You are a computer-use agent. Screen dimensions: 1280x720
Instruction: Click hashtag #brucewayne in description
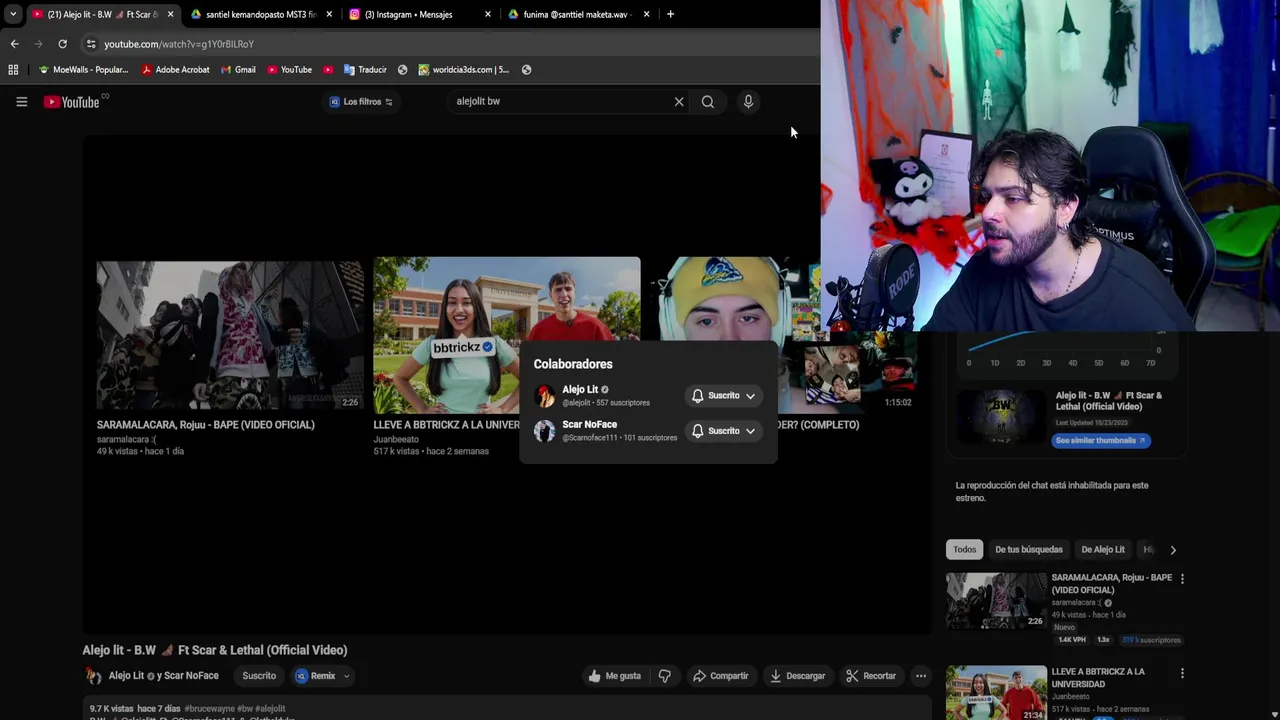[210, 708]
